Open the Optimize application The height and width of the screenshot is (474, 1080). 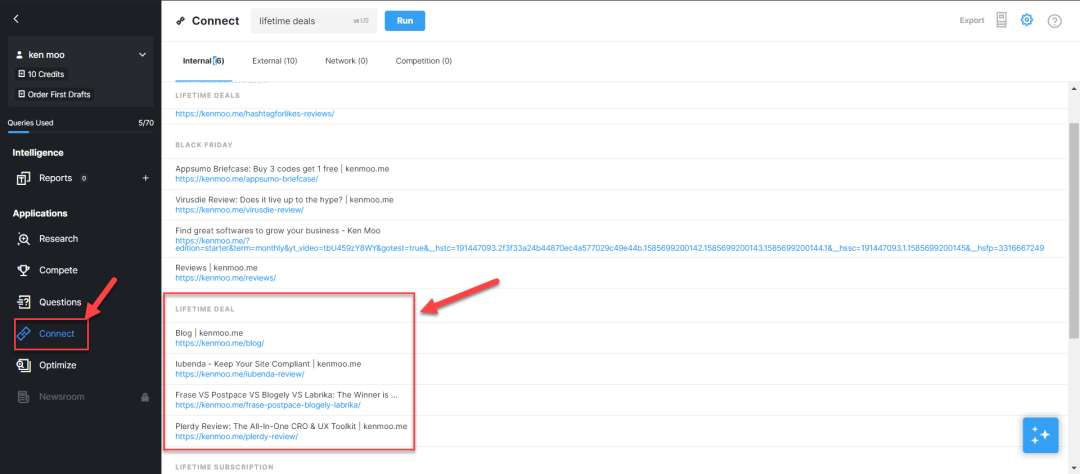[x=58, y=365]
